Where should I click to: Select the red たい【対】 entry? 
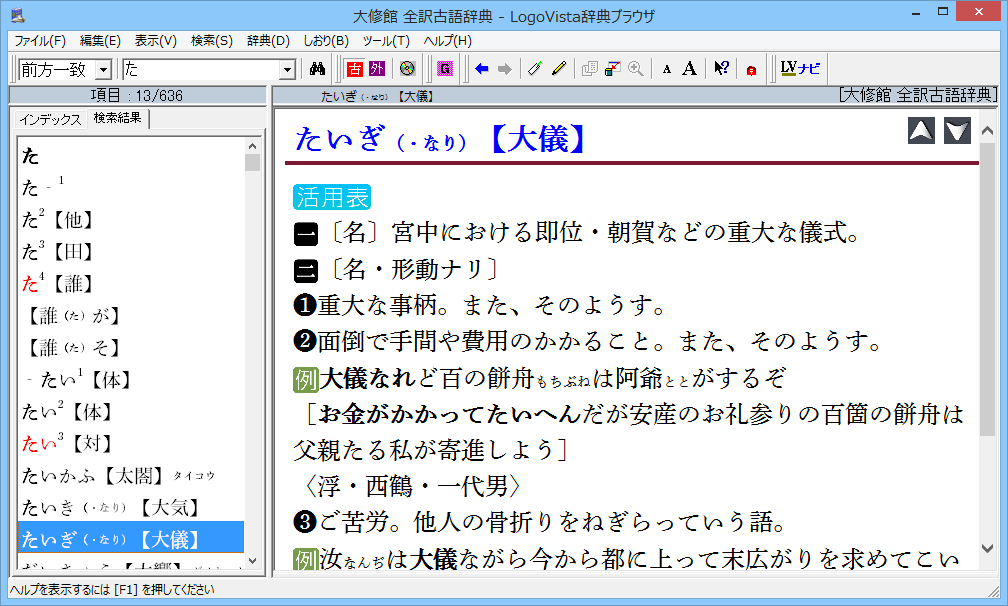click(x=68, y=443)
